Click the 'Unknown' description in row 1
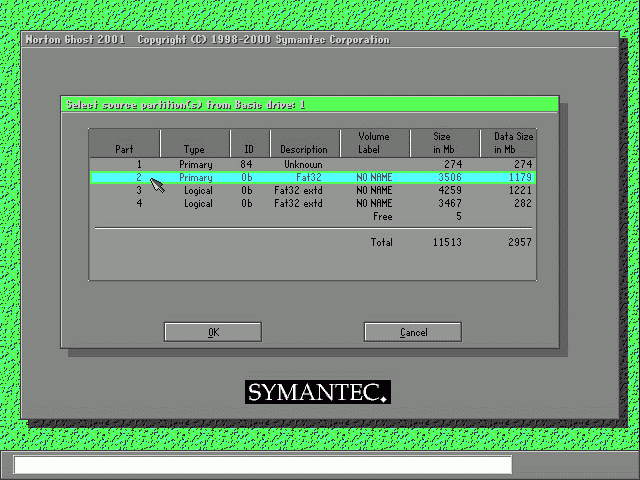 [303, 164]
